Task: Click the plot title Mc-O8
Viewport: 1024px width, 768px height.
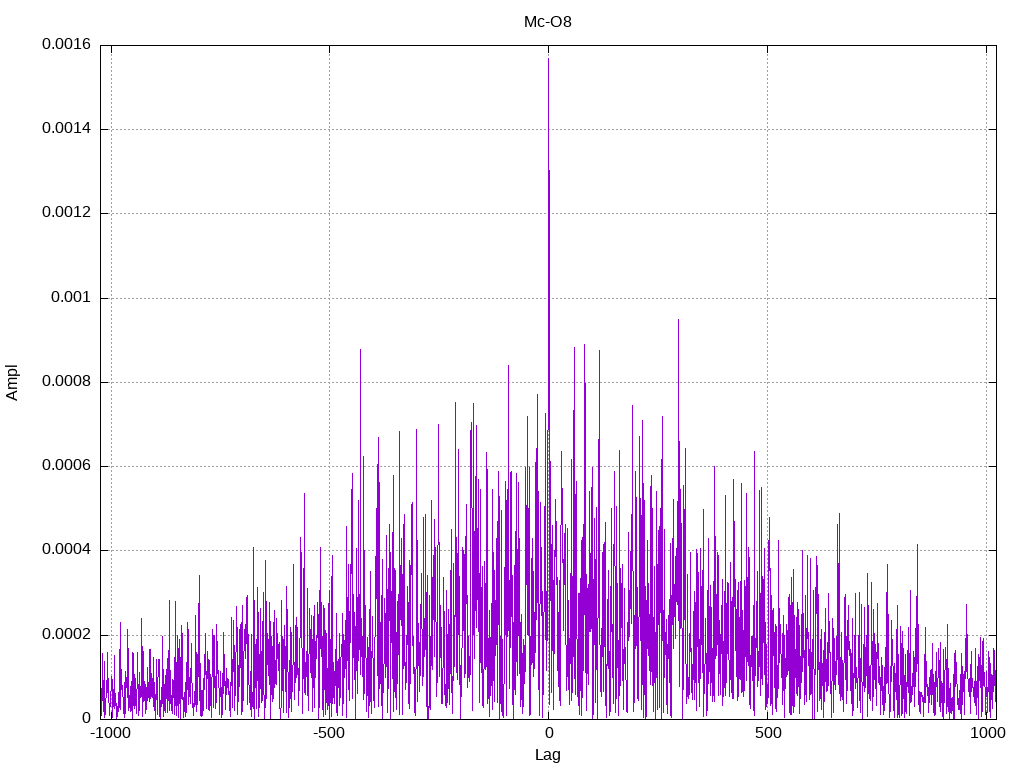Action: pos(547,22)
